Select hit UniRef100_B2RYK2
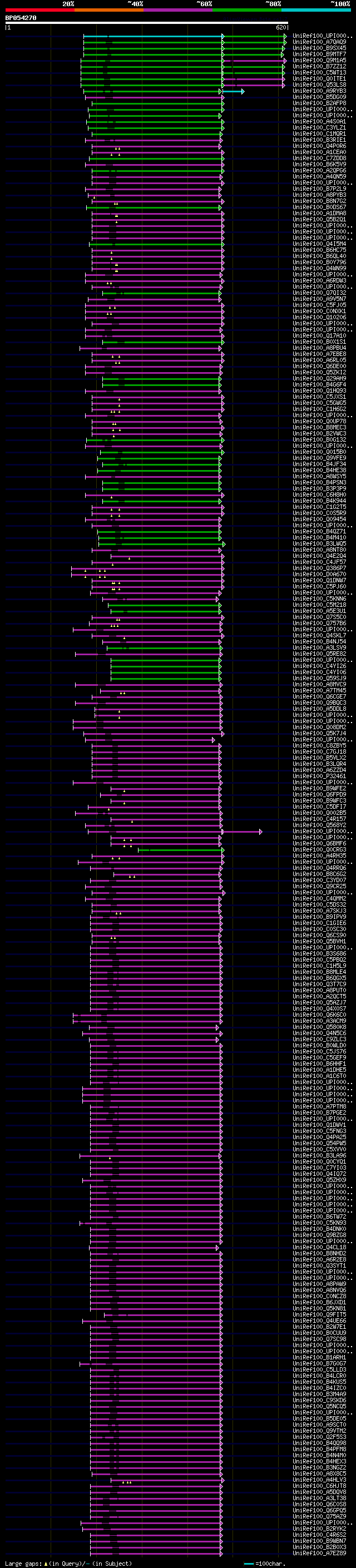Image resolution: width=356 pixels, height=1568 pixels. point(319,1529)
